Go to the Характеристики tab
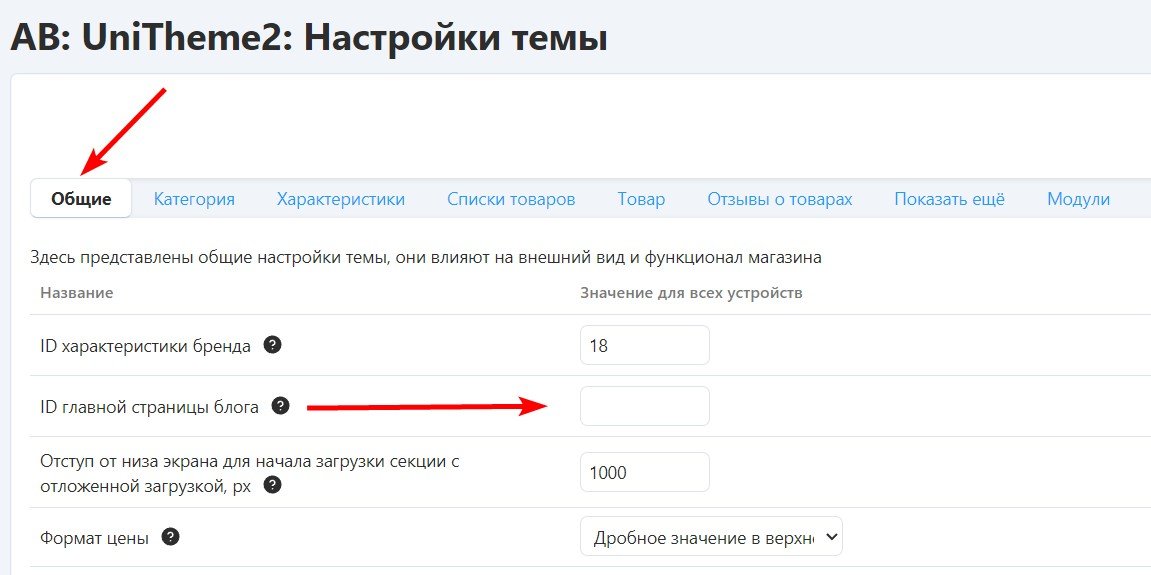This screenshot has width=1151, height=575. coord(341,199)
